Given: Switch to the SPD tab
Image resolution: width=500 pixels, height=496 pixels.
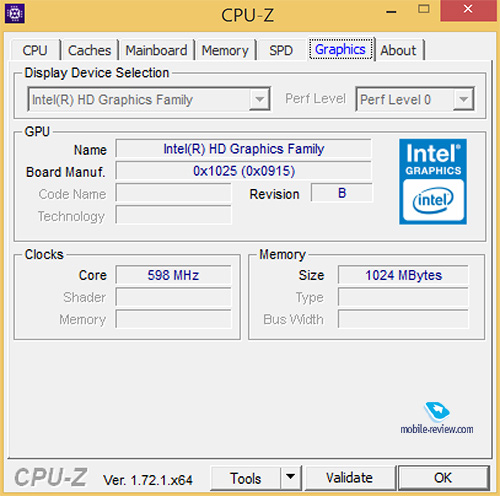Looking at the screenshot, I should [281, 51].
